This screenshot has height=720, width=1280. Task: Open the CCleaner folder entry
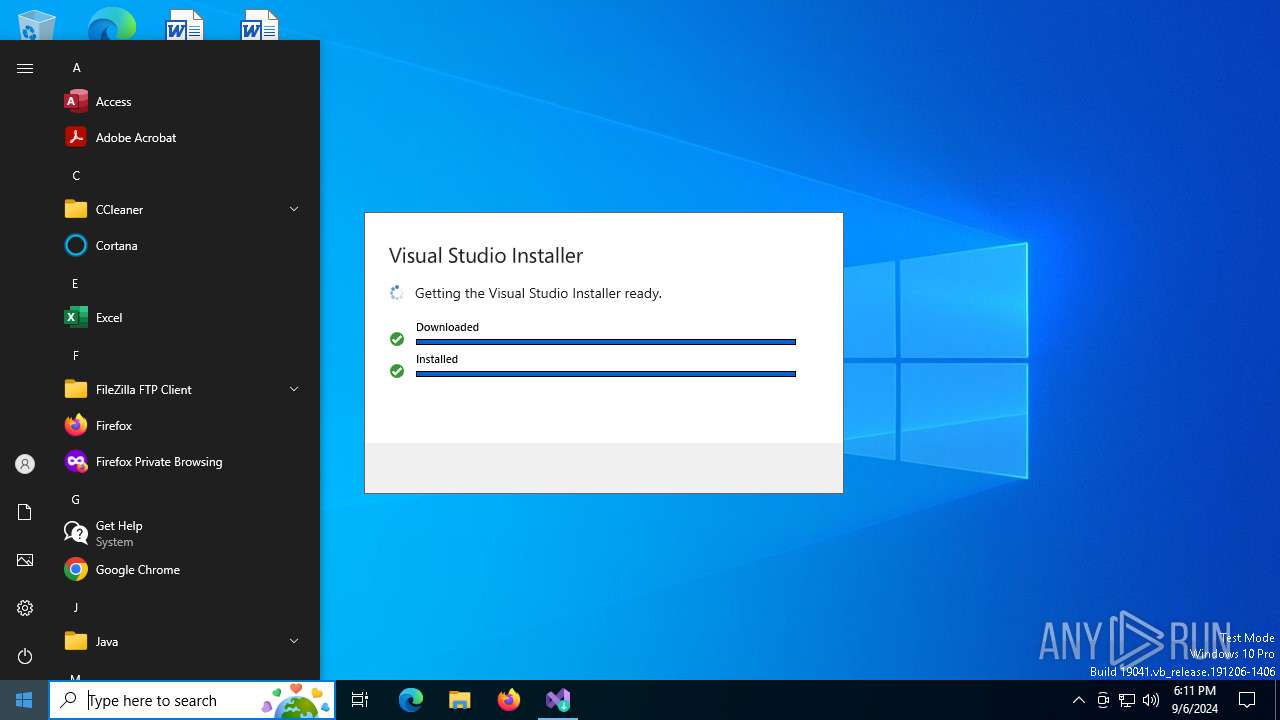click(x=184, y=209)
